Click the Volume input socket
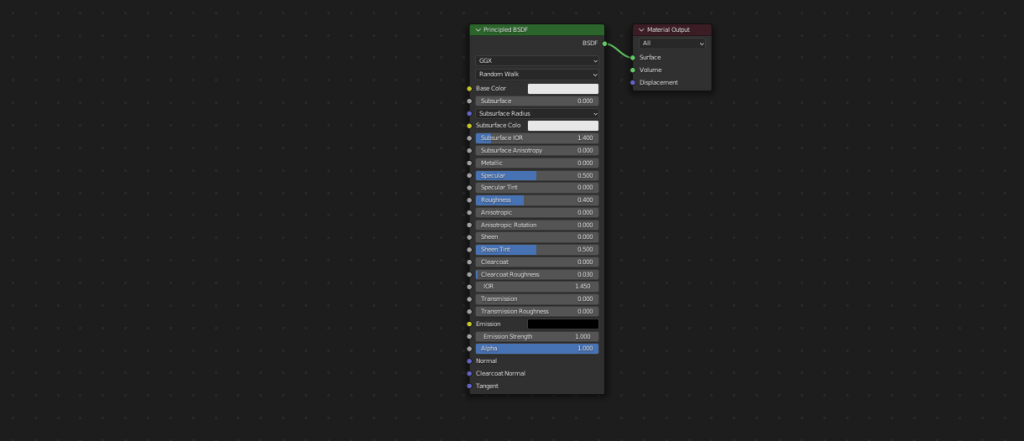 pyautogui.click(x=633, y=70)
